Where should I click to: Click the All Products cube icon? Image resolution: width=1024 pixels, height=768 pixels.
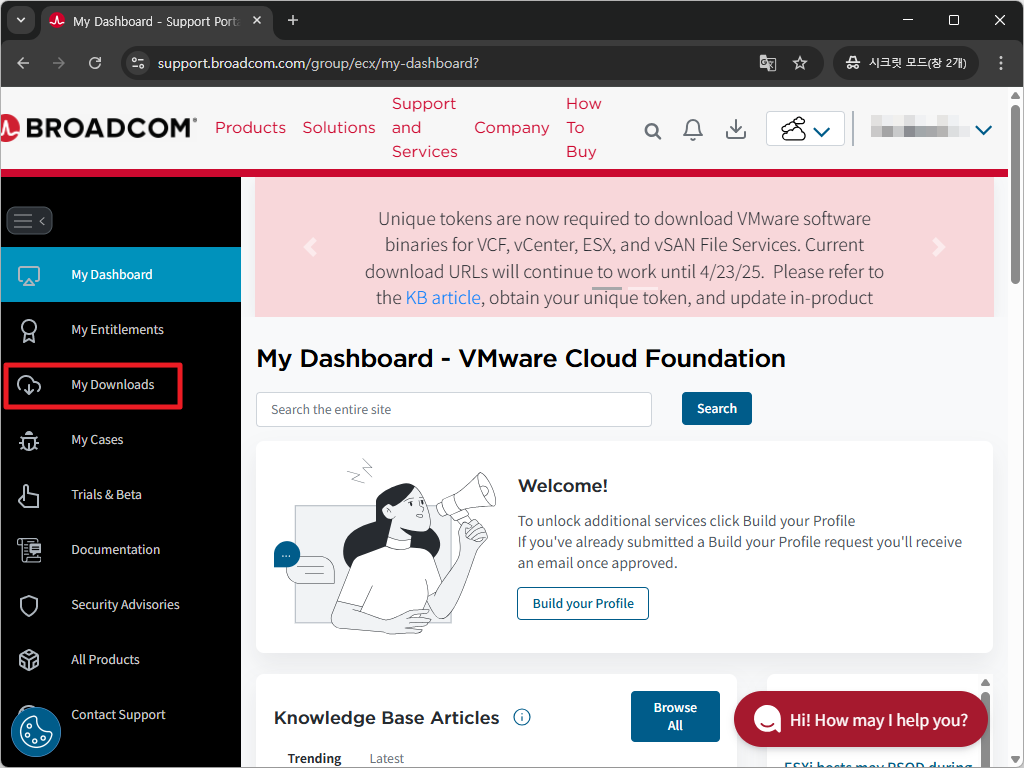[29, 661]
